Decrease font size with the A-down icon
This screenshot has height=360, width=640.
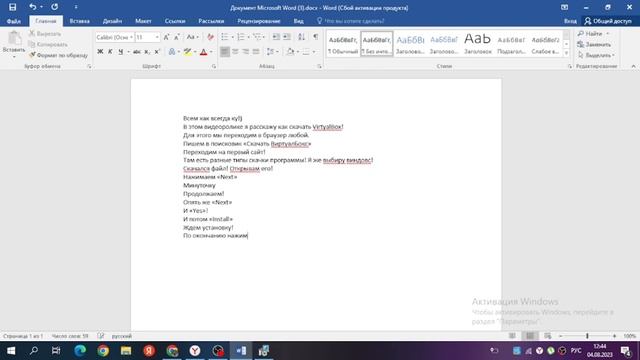tap(177, 37)
